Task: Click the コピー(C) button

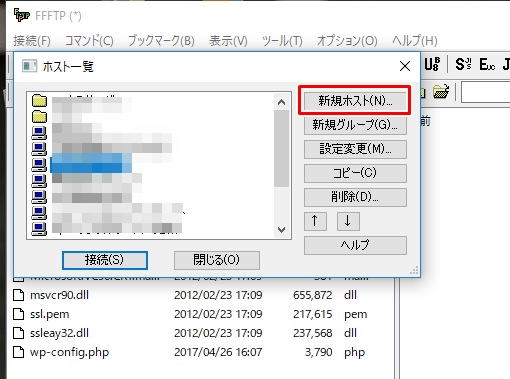Action: tap(355, 173)
